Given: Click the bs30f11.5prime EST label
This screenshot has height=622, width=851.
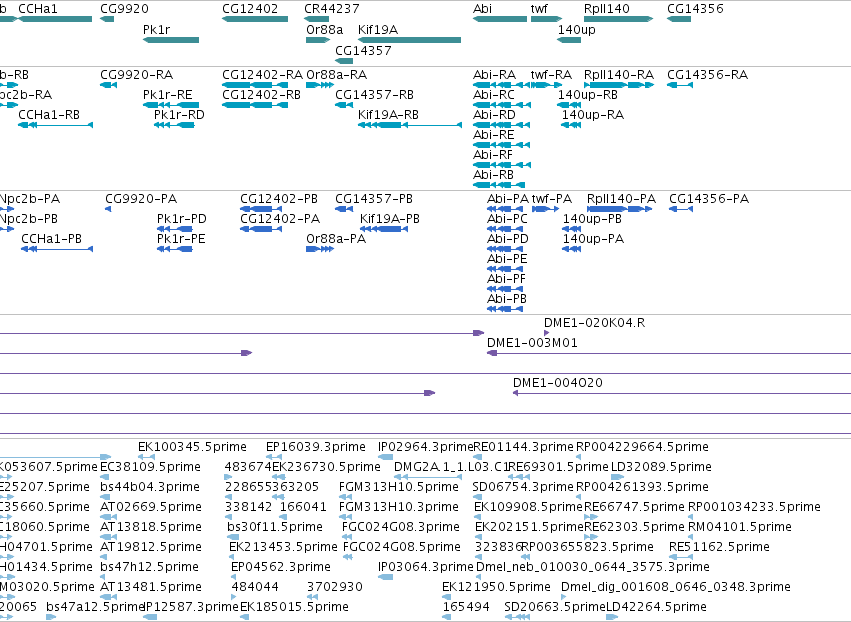Looking at the screenshot, I should point(275,526).
